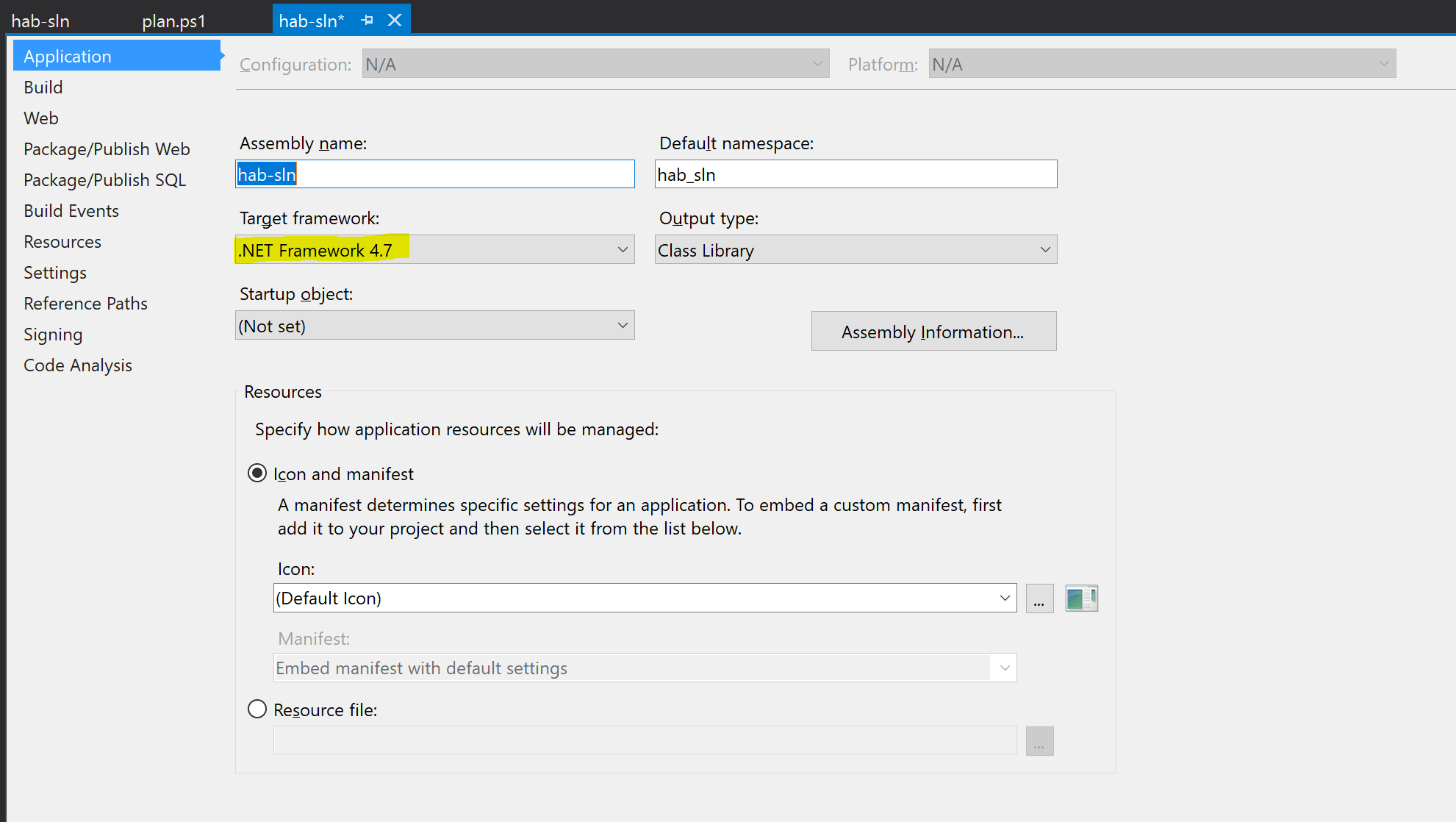
Task: Select the Build tab in sidebar
Action: click(42, 87)
